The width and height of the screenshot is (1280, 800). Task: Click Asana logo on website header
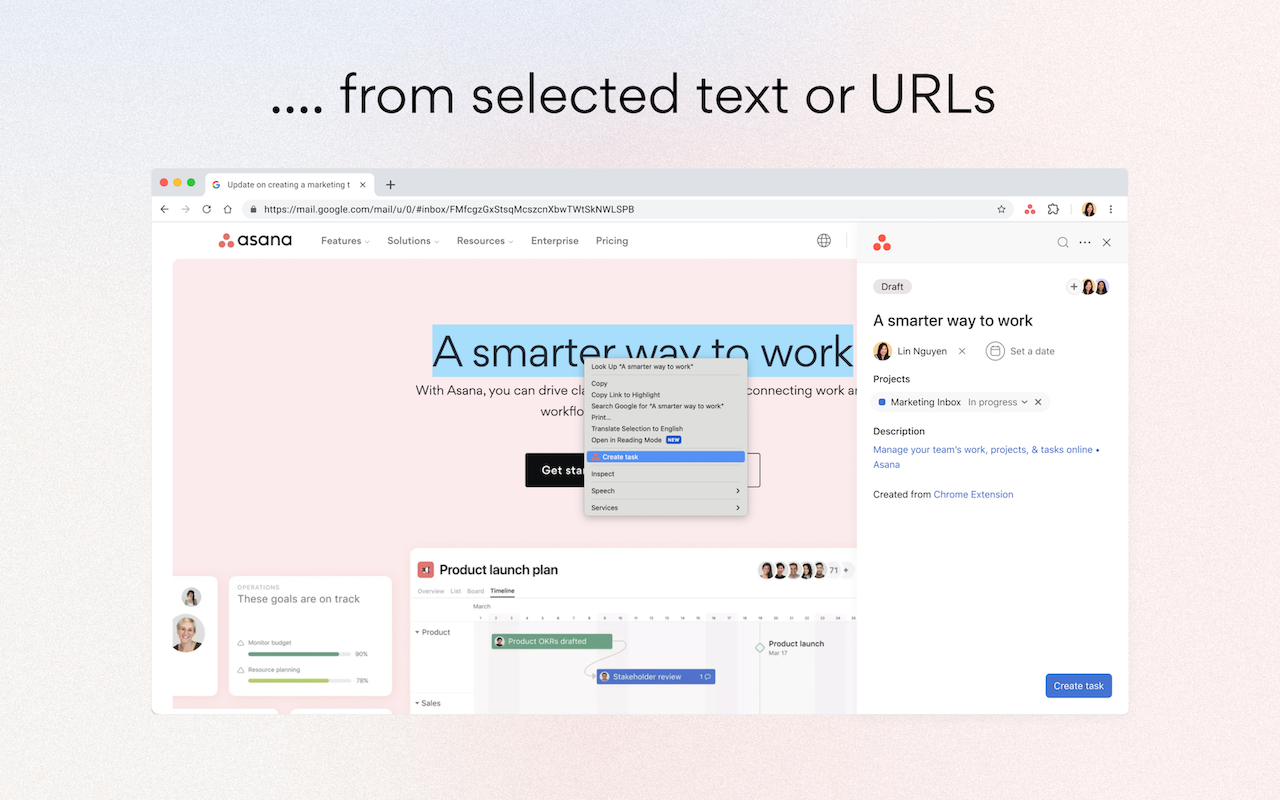[x=255, y=240]
